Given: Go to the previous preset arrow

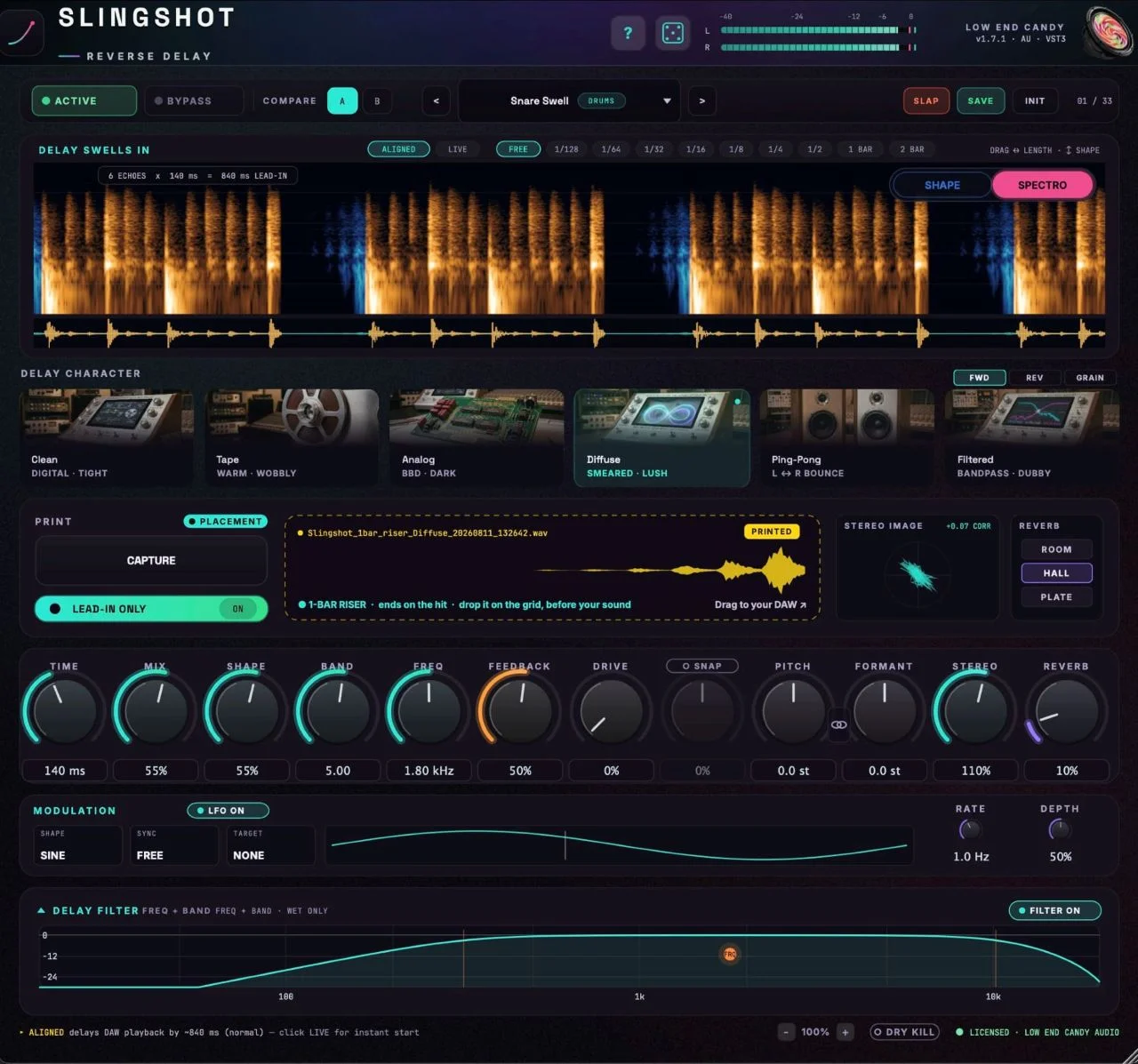Looking at the screenshot, I should (x=436, y=100).
